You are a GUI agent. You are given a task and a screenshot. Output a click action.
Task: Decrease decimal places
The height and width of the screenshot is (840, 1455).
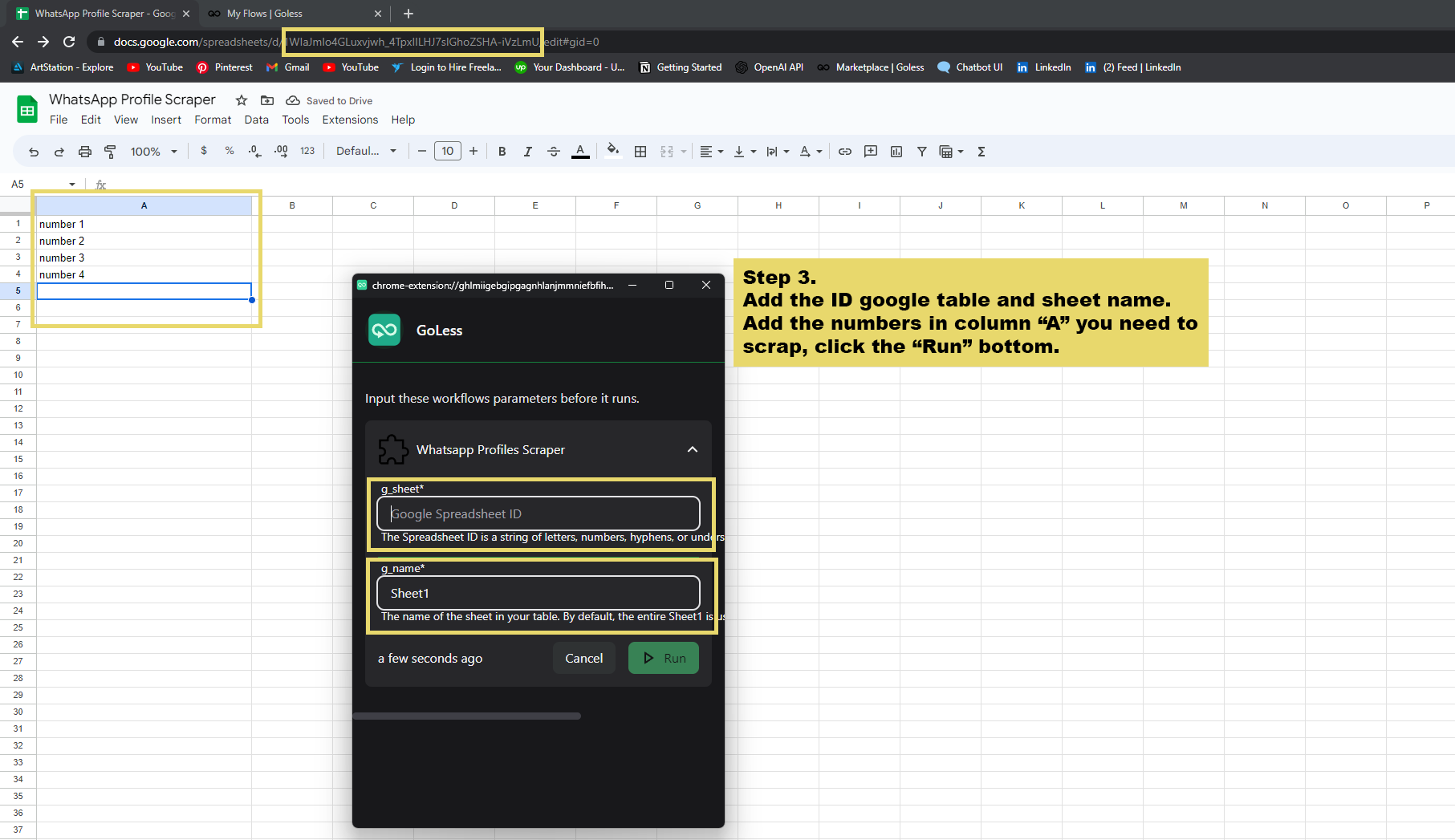[x=254, y=151]
